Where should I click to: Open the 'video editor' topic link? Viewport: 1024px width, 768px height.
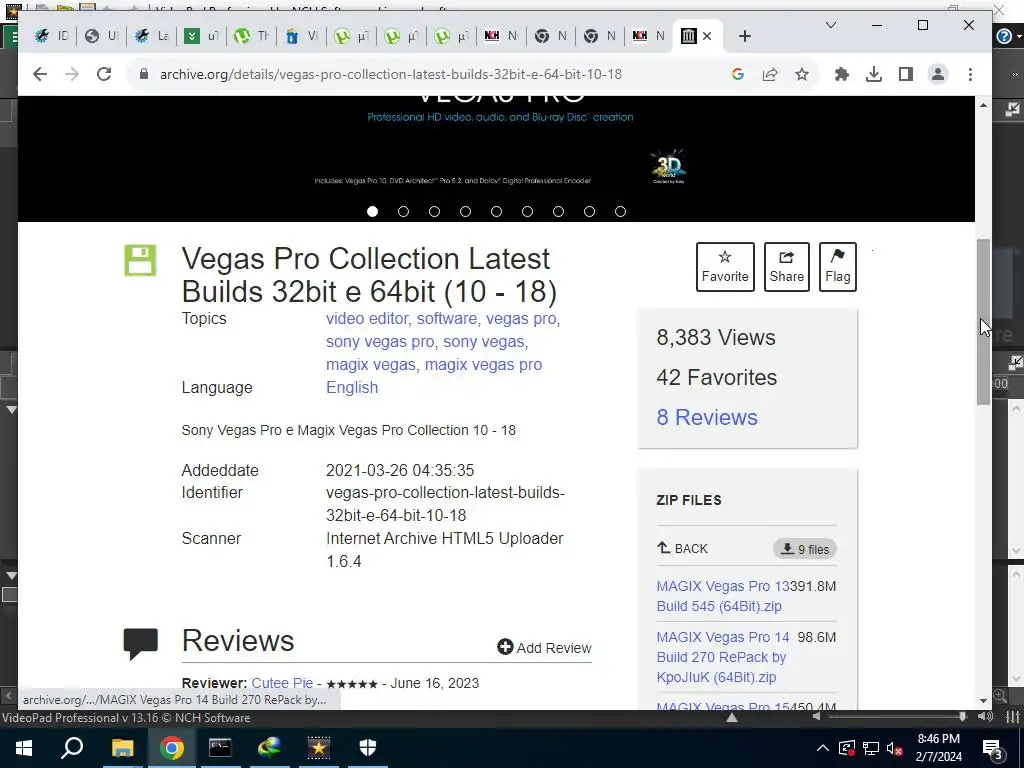[366, 319]
